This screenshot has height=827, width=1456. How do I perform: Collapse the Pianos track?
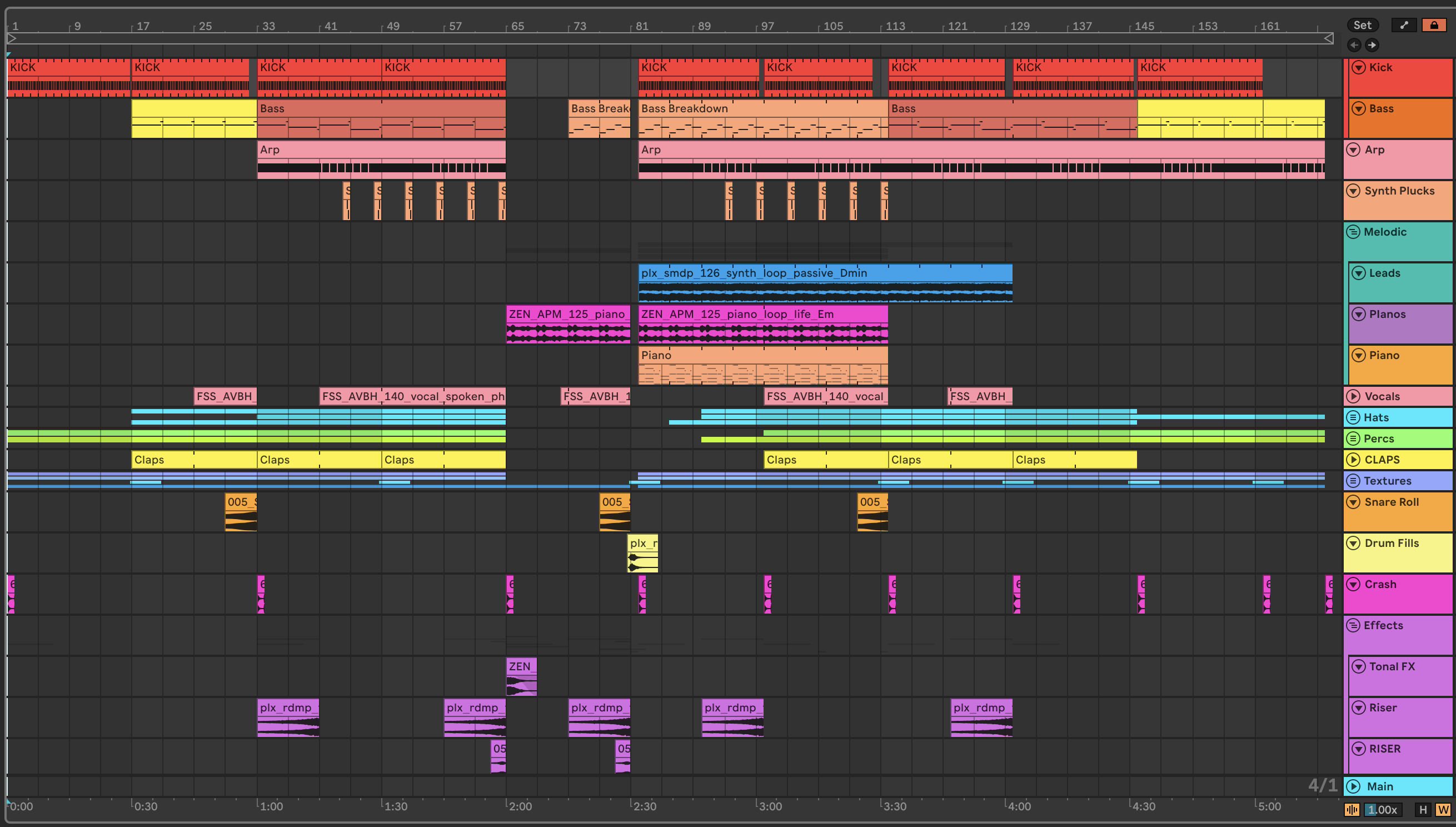pyautogui.click(x=1358, y=314)
